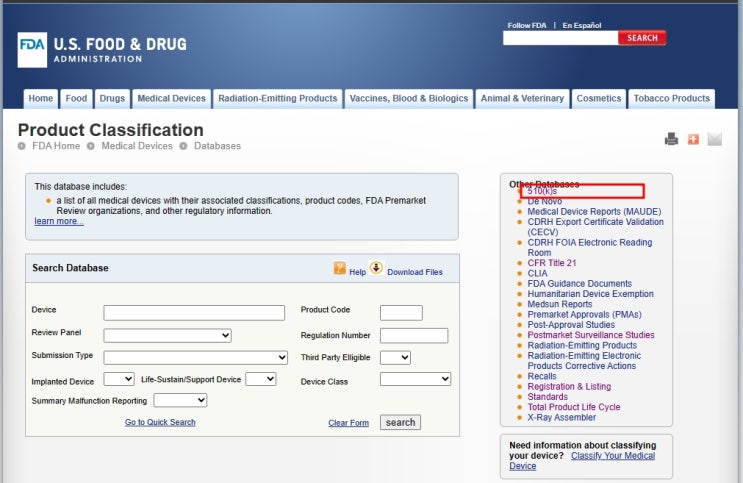The width and height of the screenshot is (743, 483).
Task: Click the site search box in header
Action: point(561,38)
